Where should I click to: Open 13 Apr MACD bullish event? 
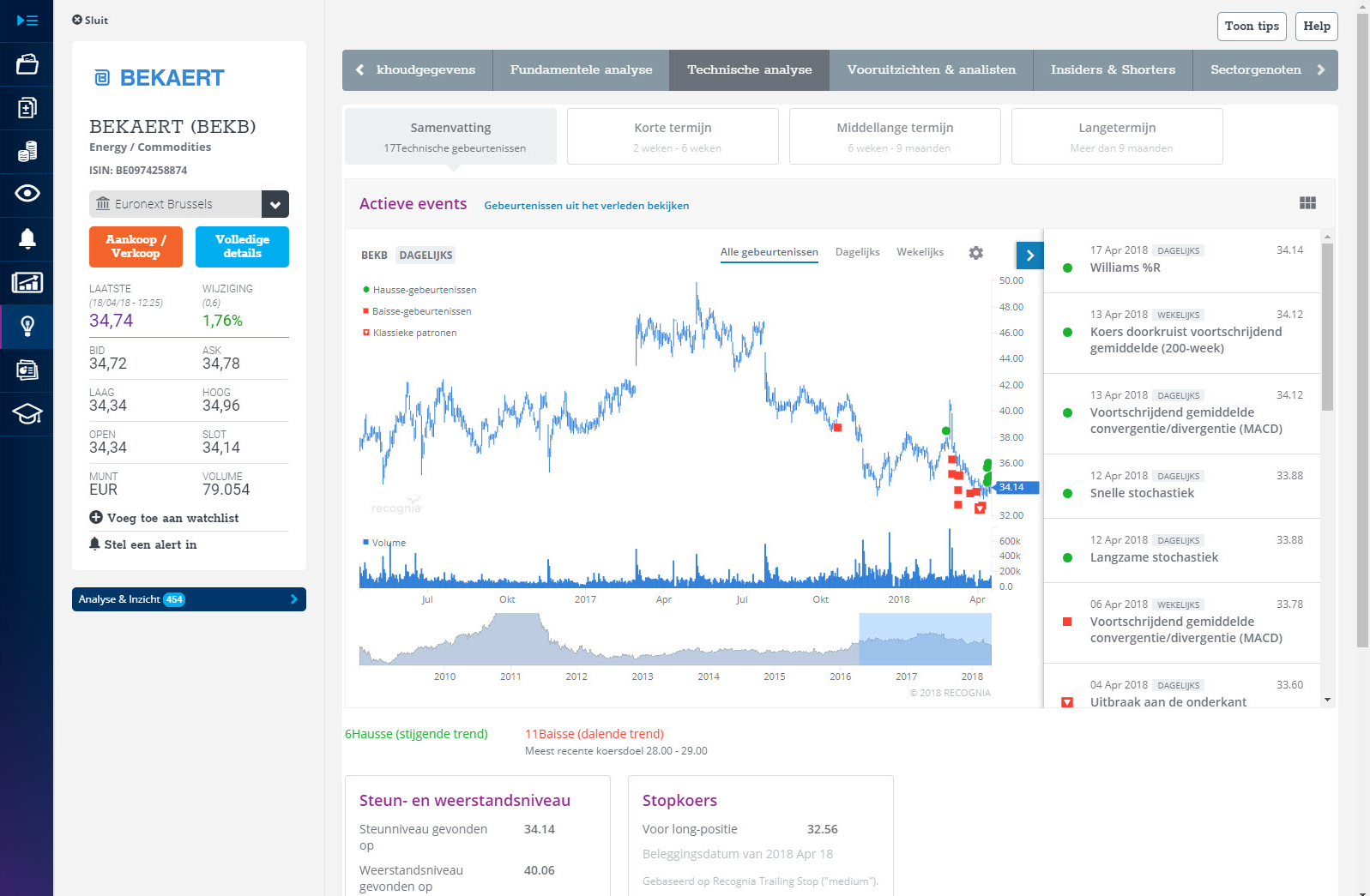[1181, 414]
